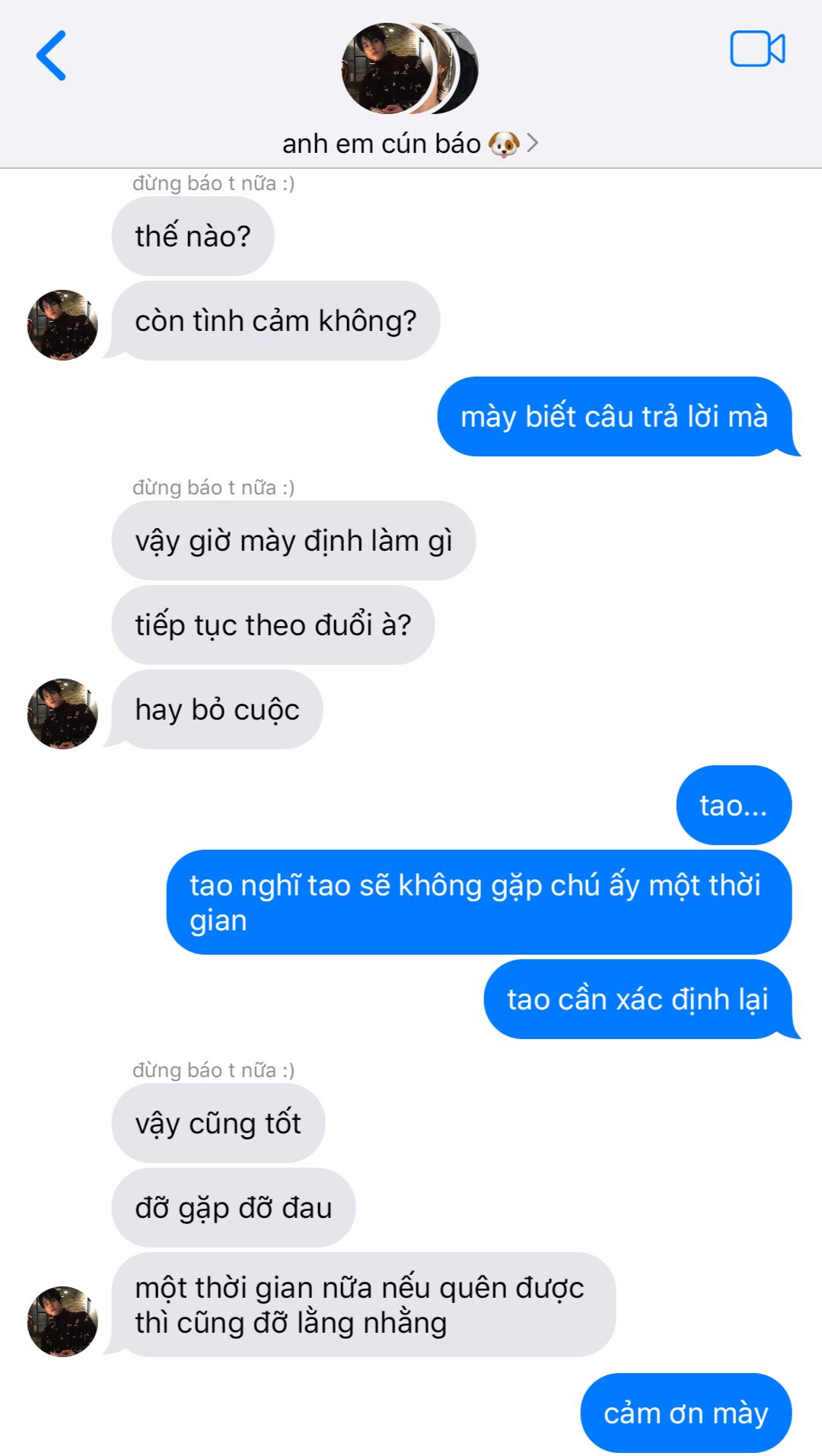This screenshot has width=822, height=1456.
Task: Open the group avatar photo in header
Action: click(409, 68)
